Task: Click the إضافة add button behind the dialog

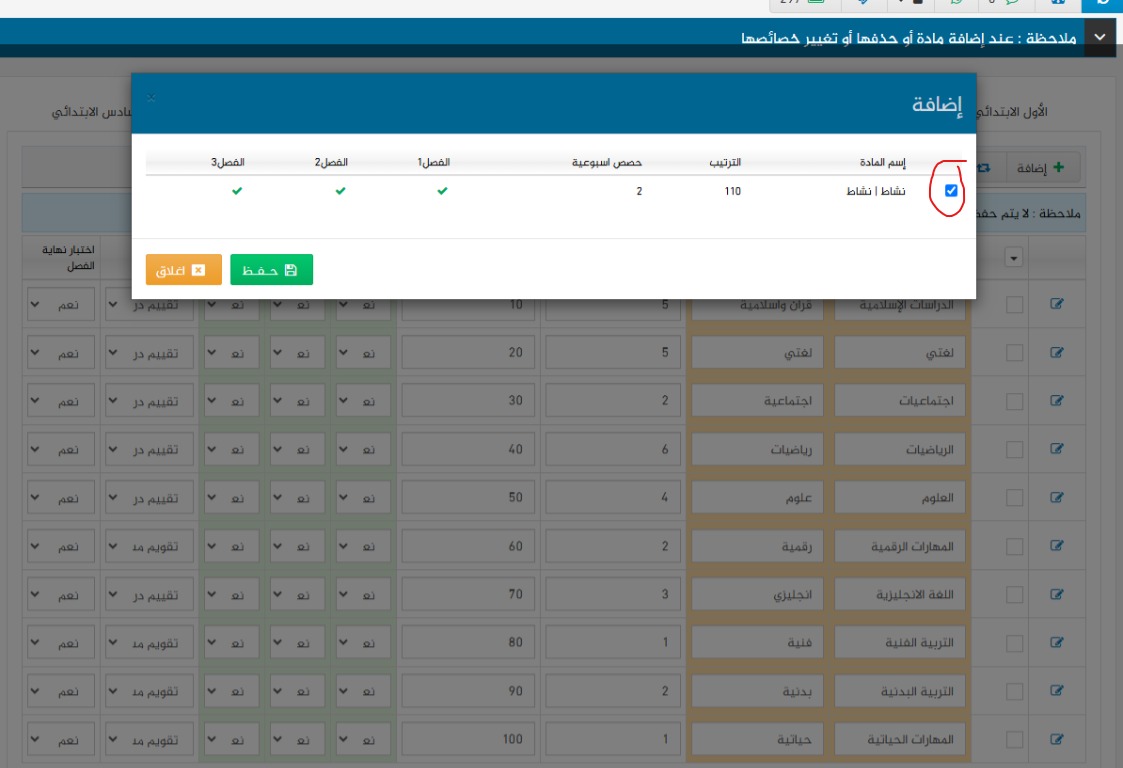Action: point(1042,168)
